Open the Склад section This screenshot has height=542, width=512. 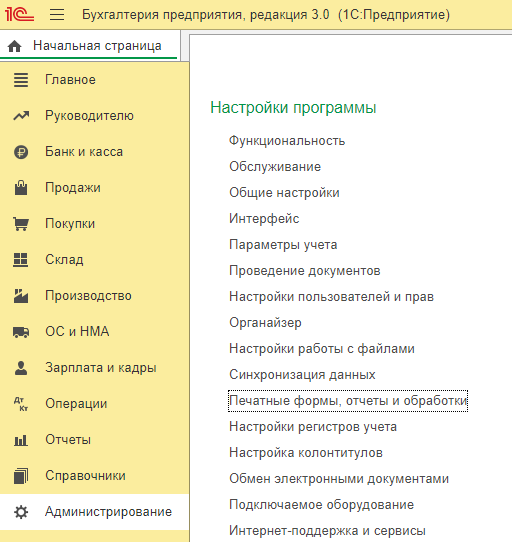64,260
